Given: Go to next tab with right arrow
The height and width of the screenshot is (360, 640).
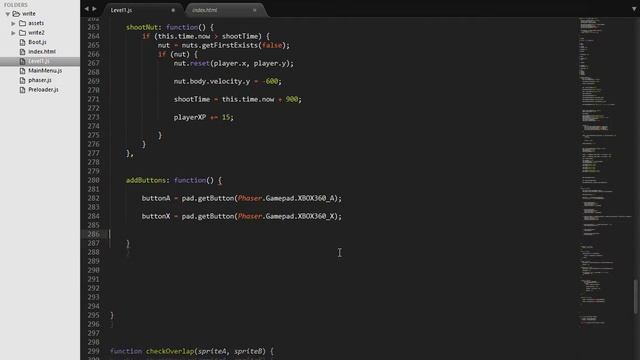Looking at the screenshot, I should (94, 9).
